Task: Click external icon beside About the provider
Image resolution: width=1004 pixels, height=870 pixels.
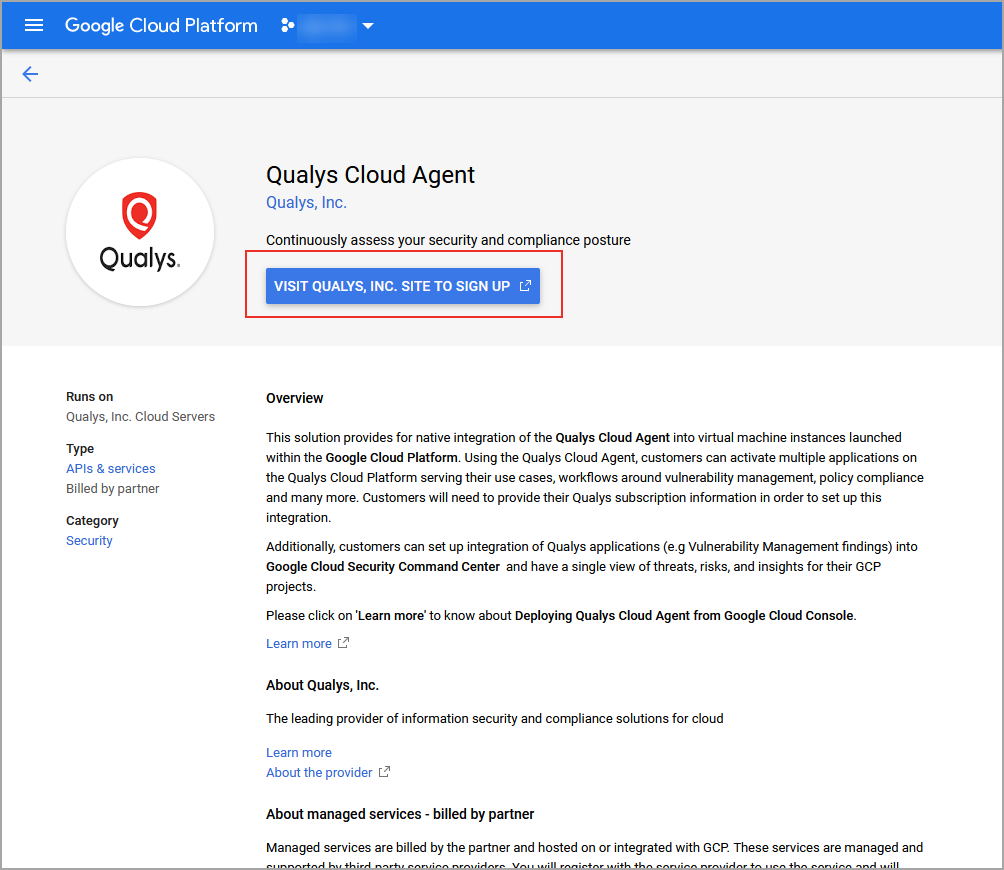Action: tap(384, 772)
